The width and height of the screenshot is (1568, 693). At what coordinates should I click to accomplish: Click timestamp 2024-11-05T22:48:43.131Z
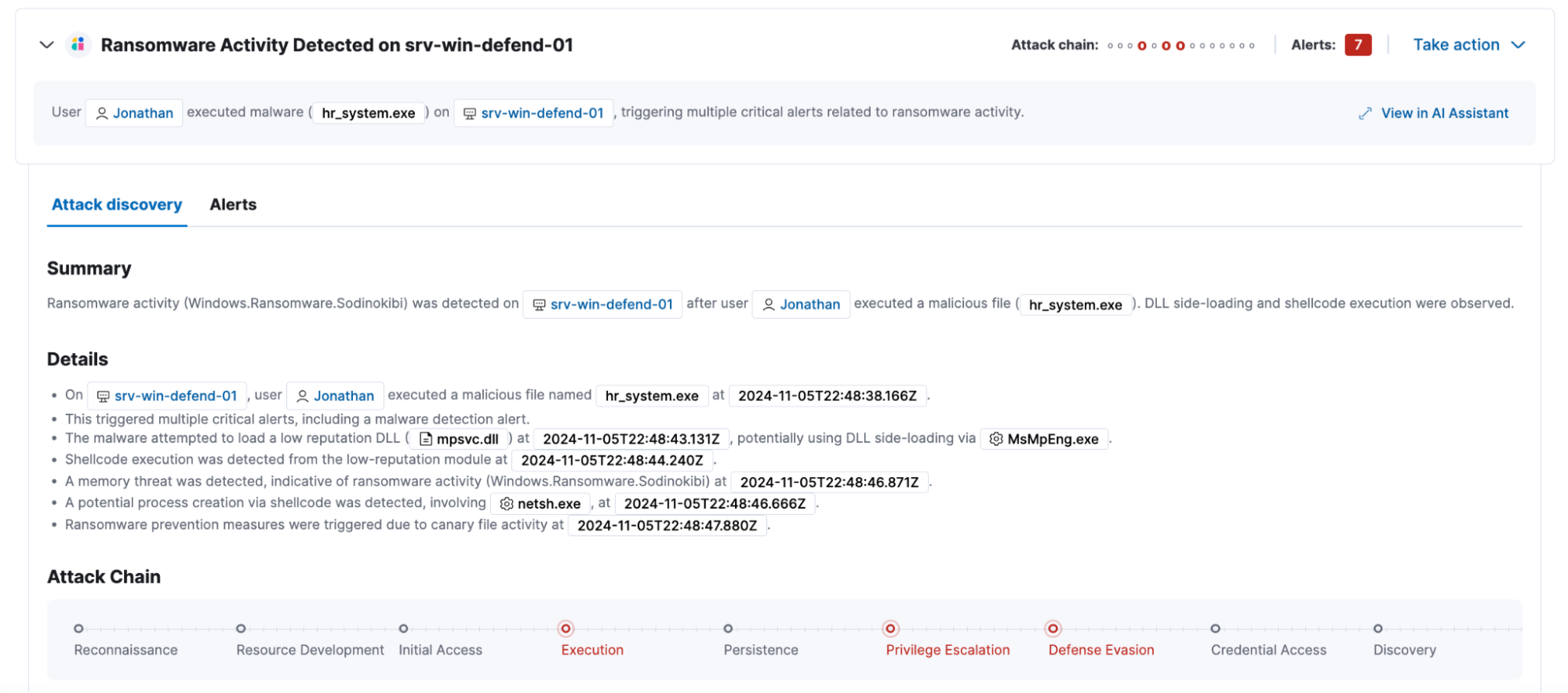(x=631, y=439)
